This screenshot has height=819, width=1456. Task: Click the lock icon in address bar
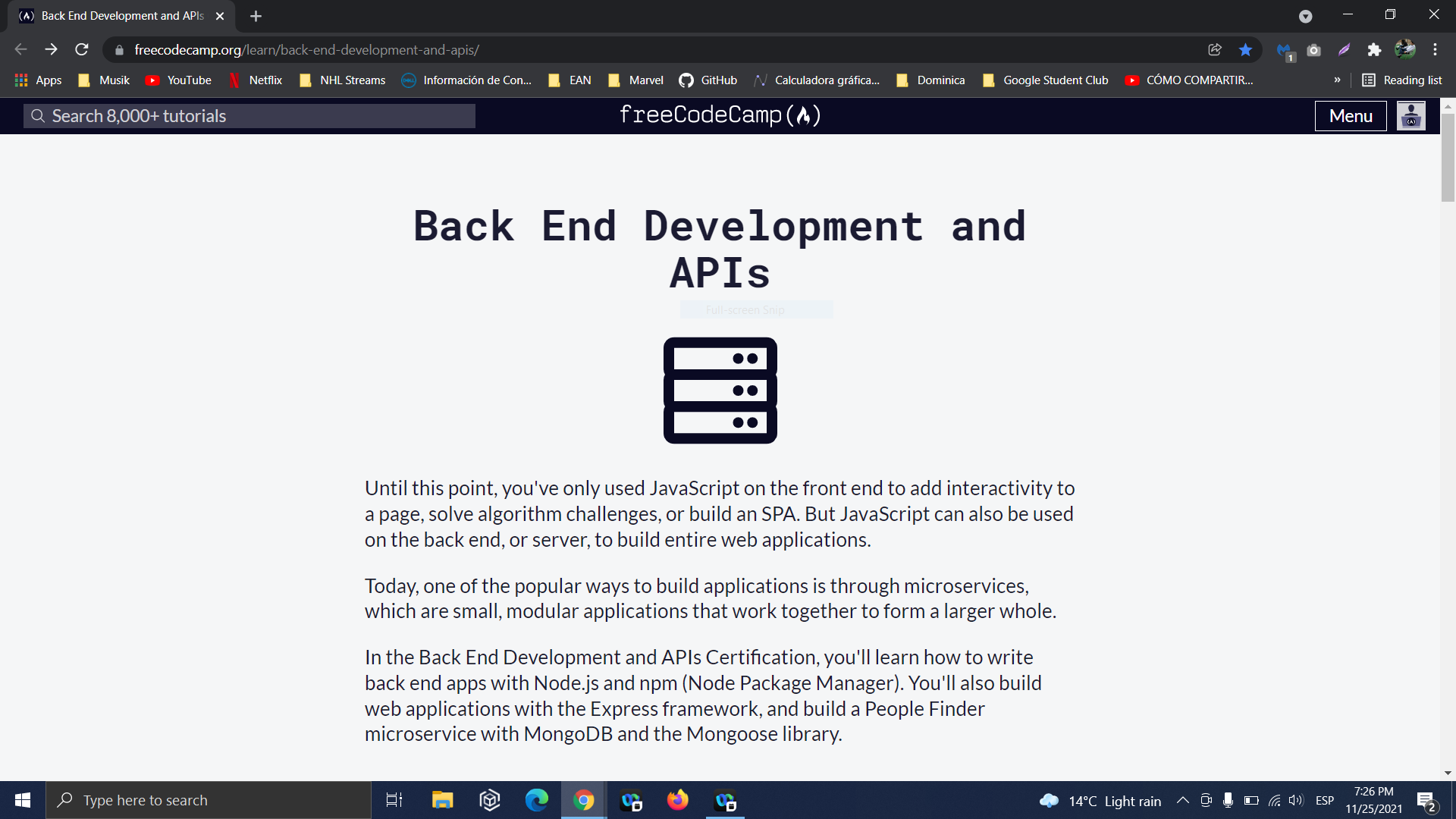[x=119, y=50]
